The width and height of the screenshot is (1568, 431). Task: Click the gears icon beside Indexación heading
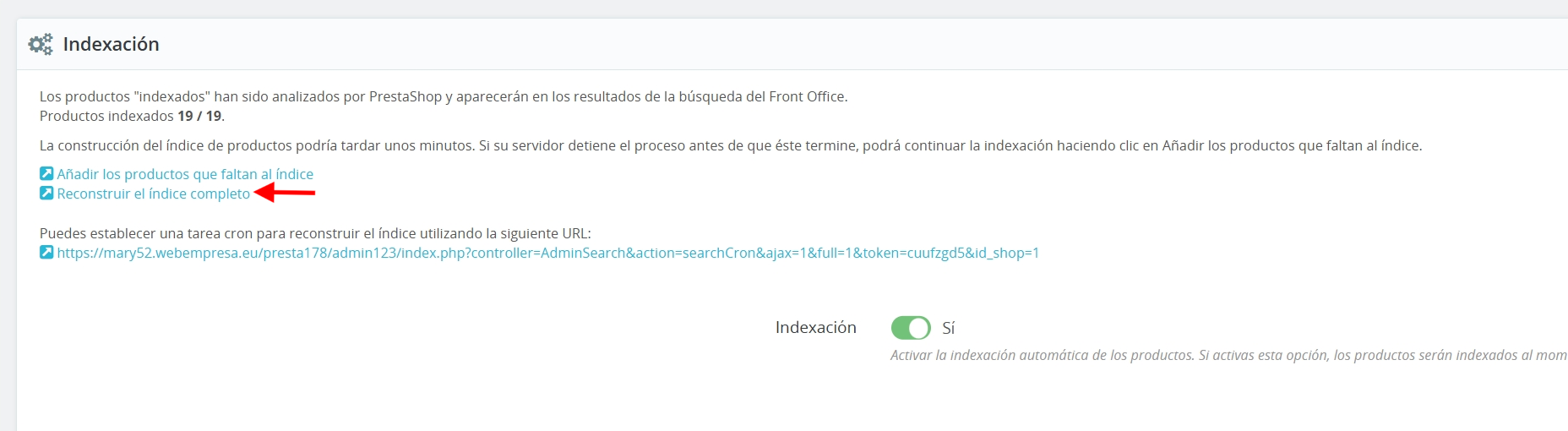point(41,44)
